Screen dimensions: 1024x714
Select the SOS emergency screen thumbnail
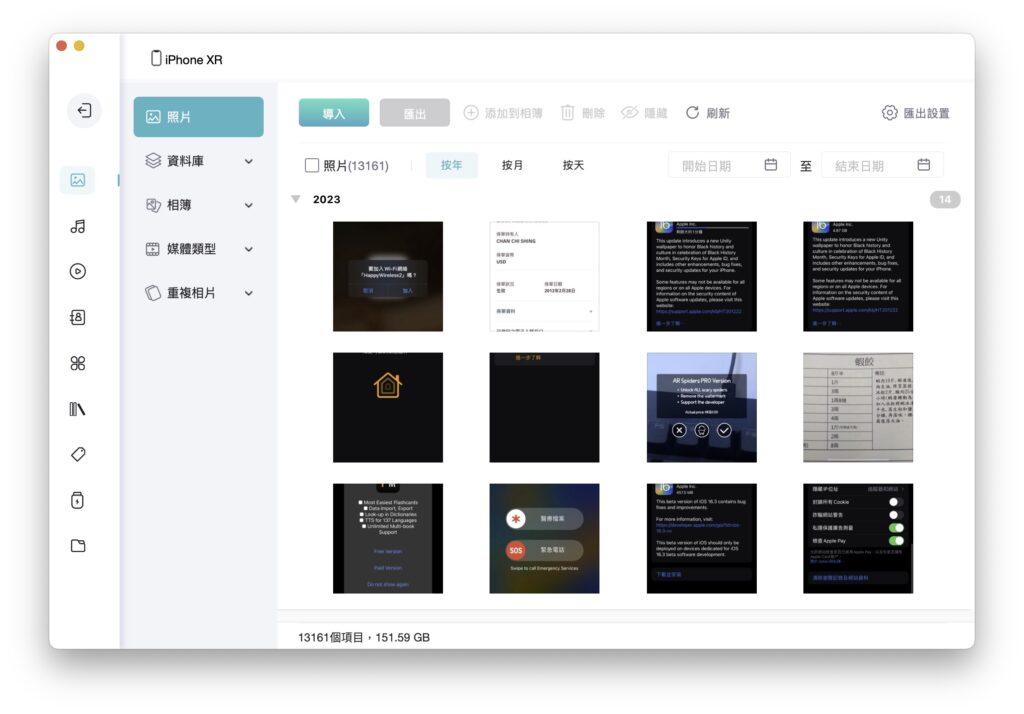click(x=544, y=538)
